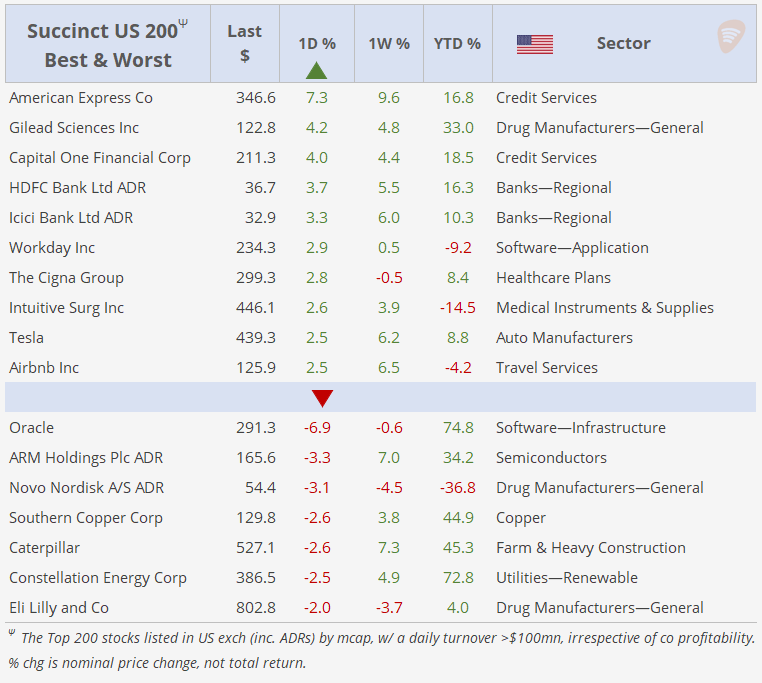Click Capital One 1D change 4.0
The height and width of the screenshot is (683, 762).
tap(317, 158)
